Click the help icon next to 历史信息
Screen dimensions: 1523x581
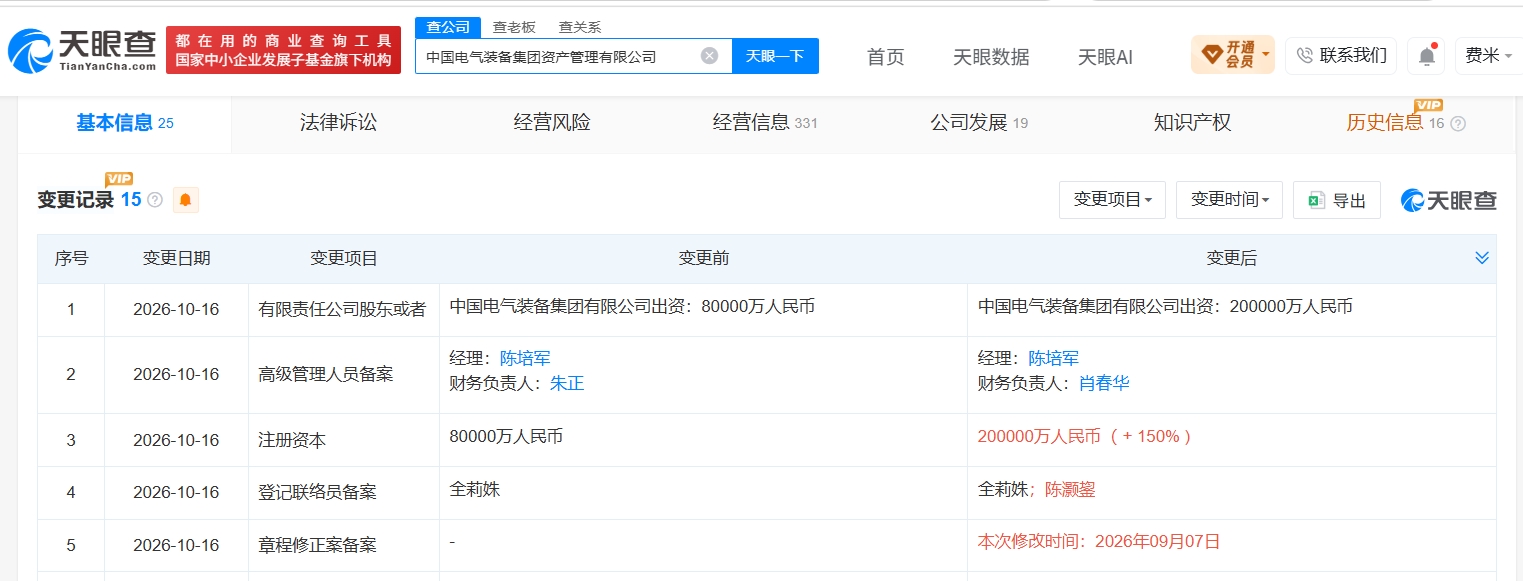(x=1458, y=124)
